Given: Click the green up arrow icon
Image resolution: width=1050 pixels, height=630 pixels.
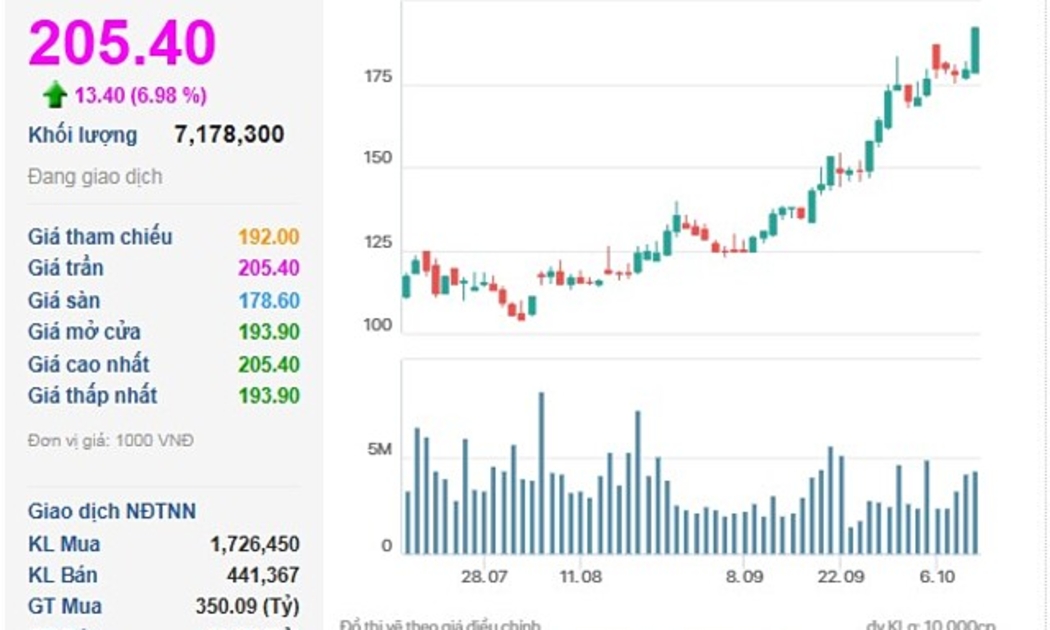Looking at the screenshot, I should click(x=55, y=95).
